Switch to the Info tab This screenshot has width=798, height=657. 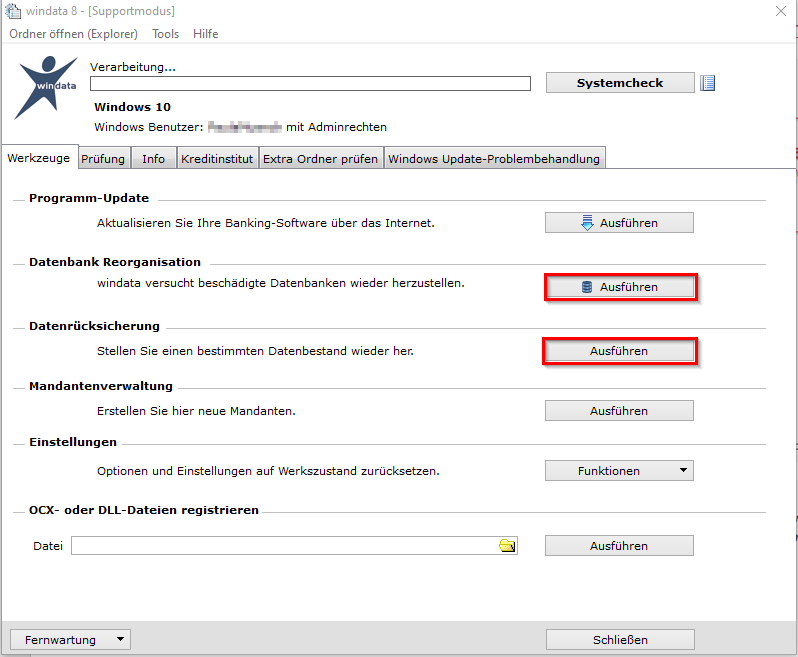[153, 159]
